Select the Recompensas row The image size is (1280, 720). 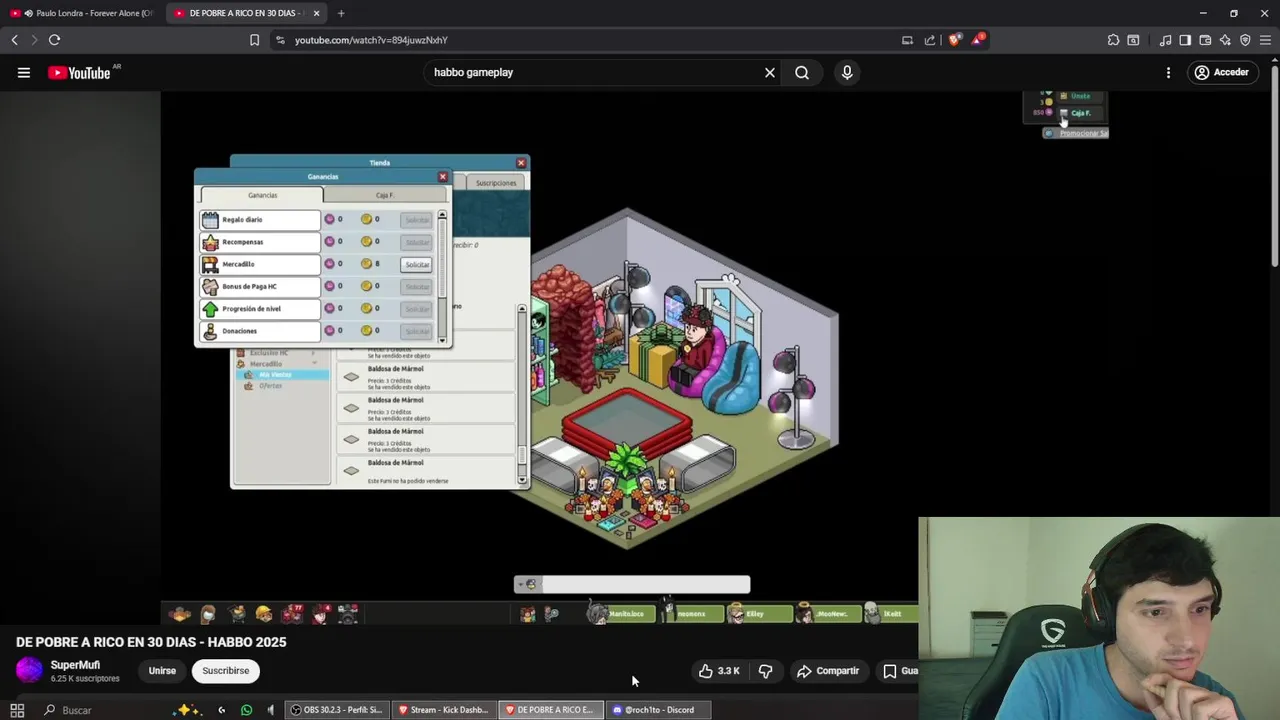point(260,242)
